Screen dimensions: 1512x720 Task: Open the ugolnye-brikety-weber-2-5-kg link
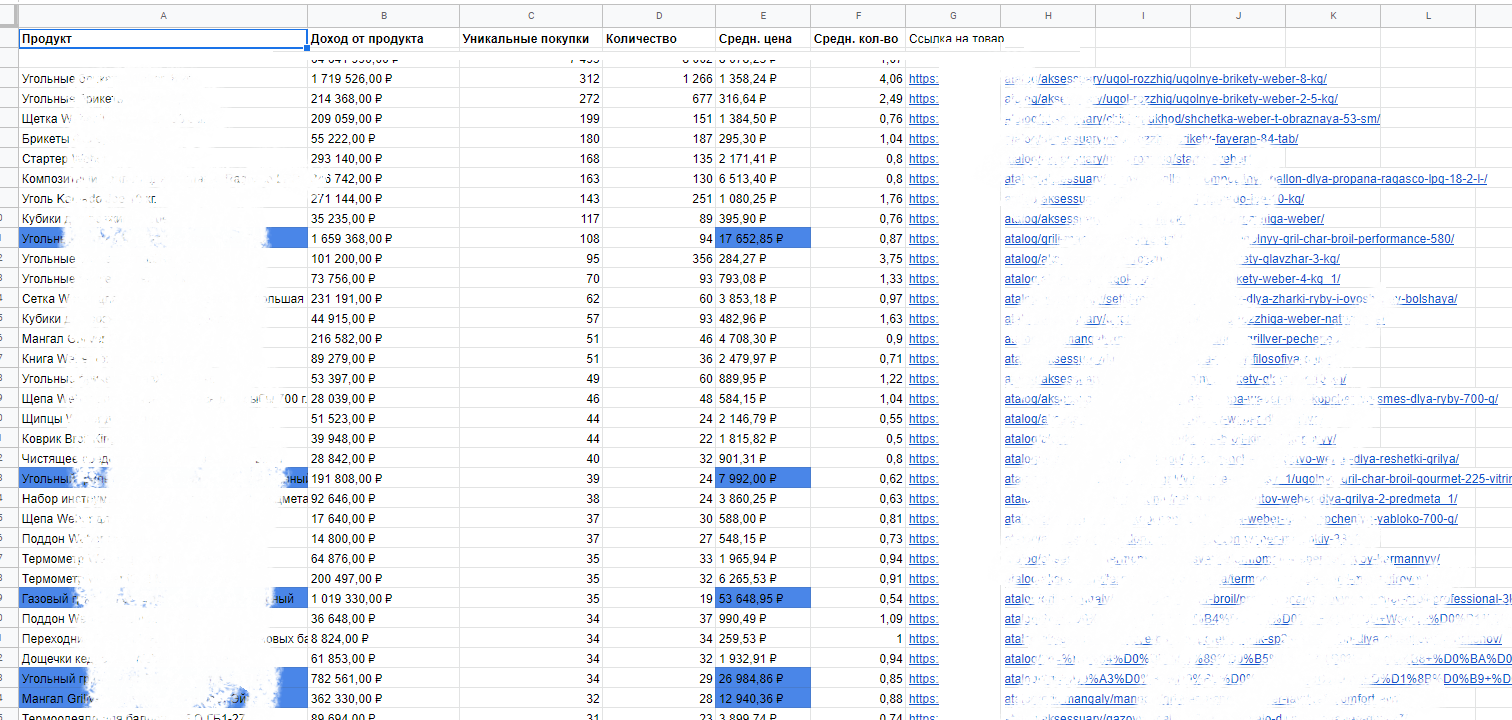click(1171, 99)
